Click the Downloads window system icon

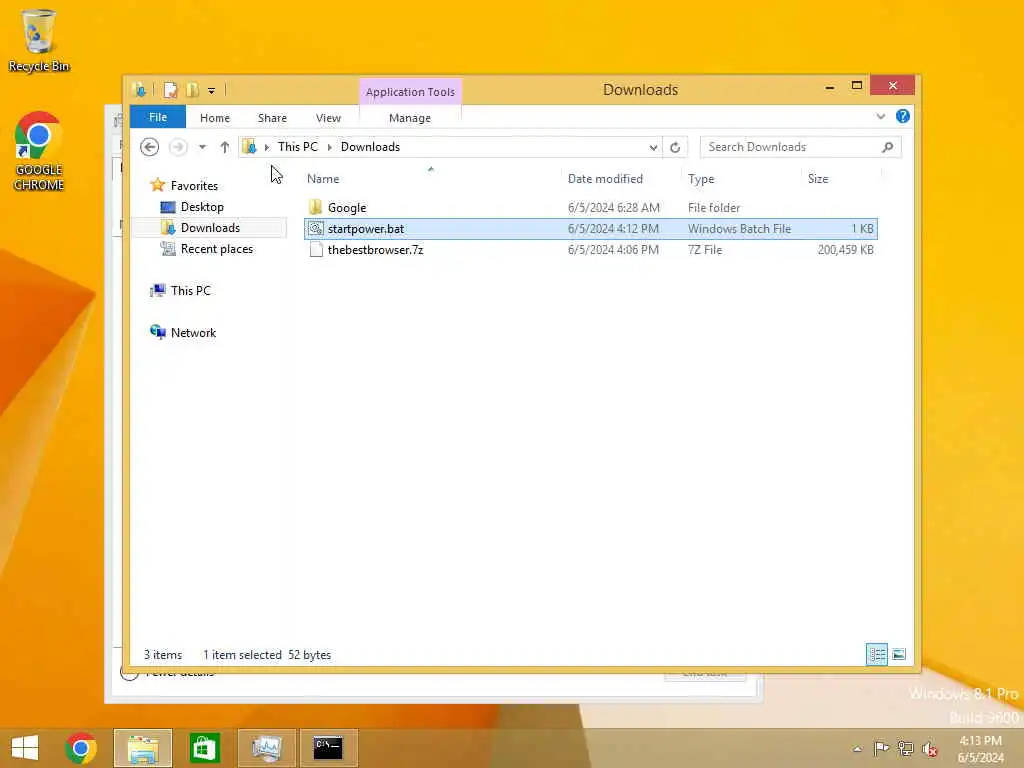[139, 90]
